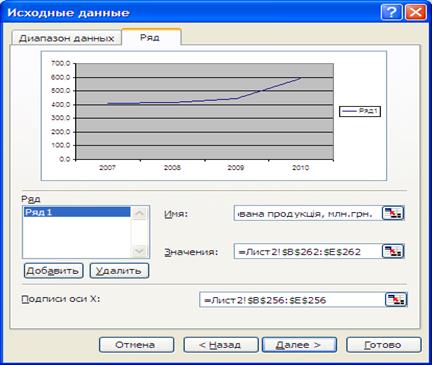Go back with the Назад button
432x365 pixels.
pos(220,345)
